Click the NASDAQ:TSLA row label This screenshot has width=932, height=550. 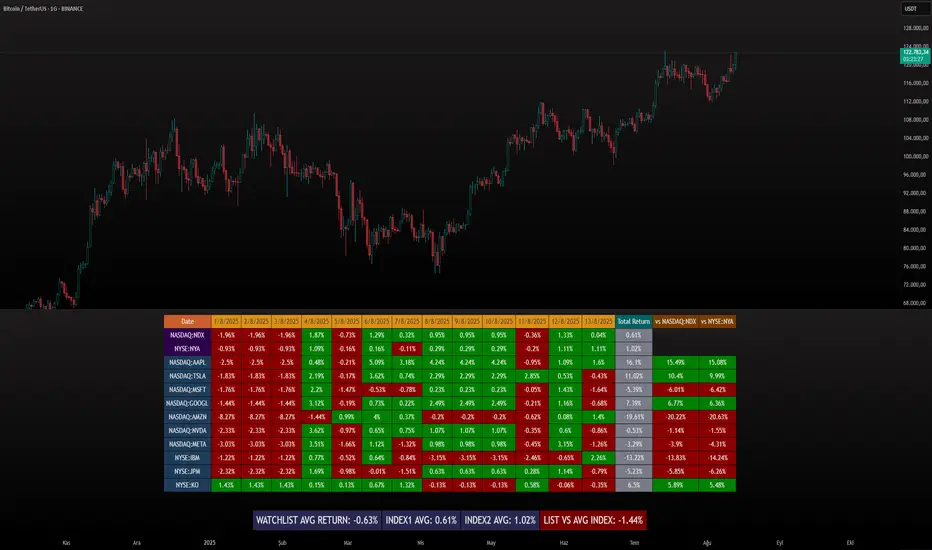point(187,376)
